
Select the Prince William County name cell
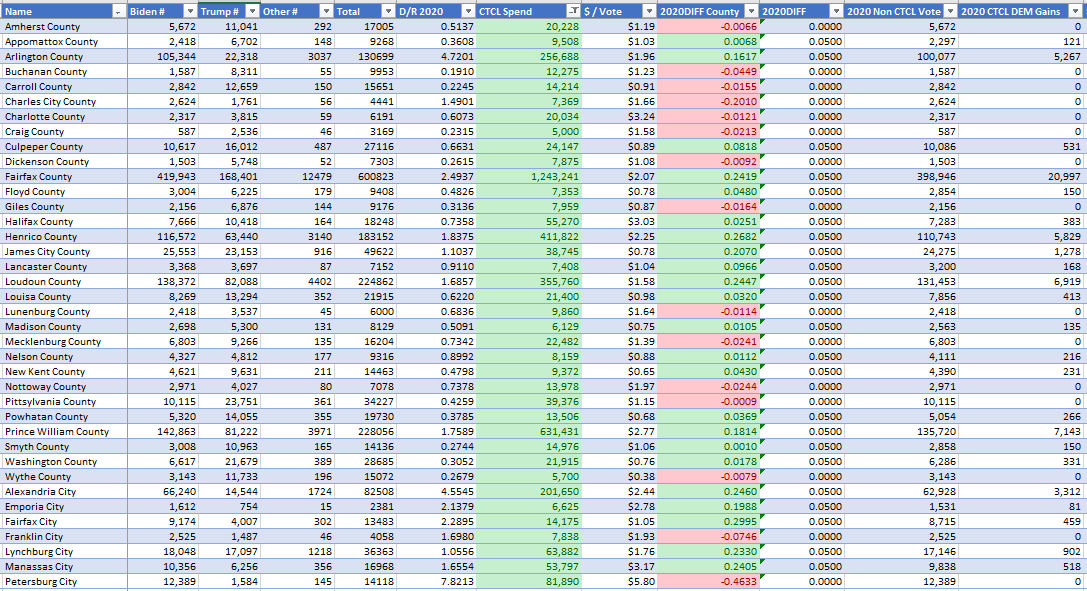coord(64,432)
